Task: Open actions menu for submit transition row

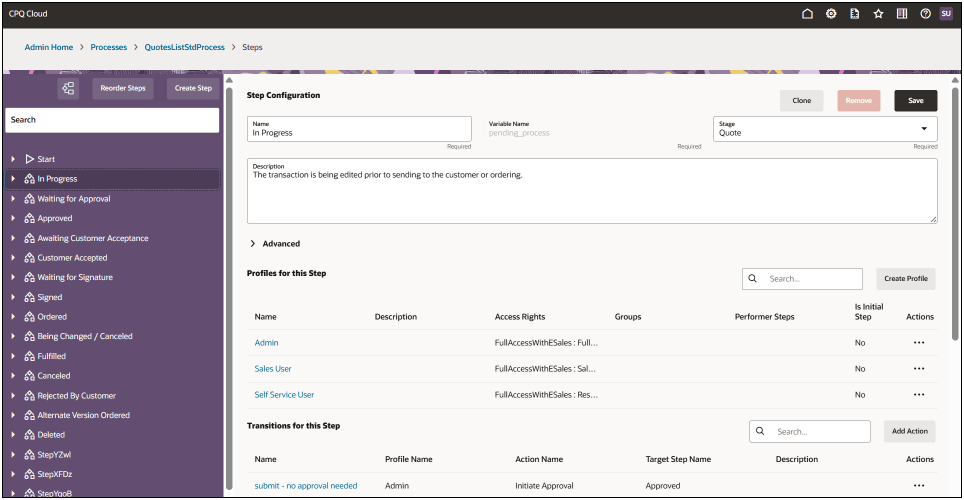Action: pyautogui.click(x=919, y=485)
